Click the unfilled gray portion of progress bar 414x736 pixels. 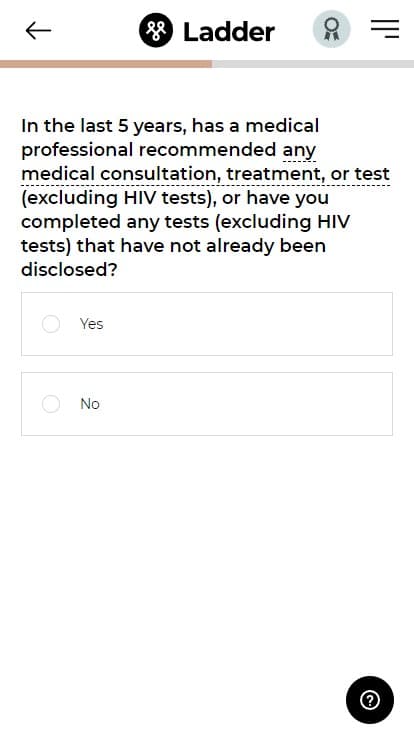pyautogui.click(x=313, y=64)
